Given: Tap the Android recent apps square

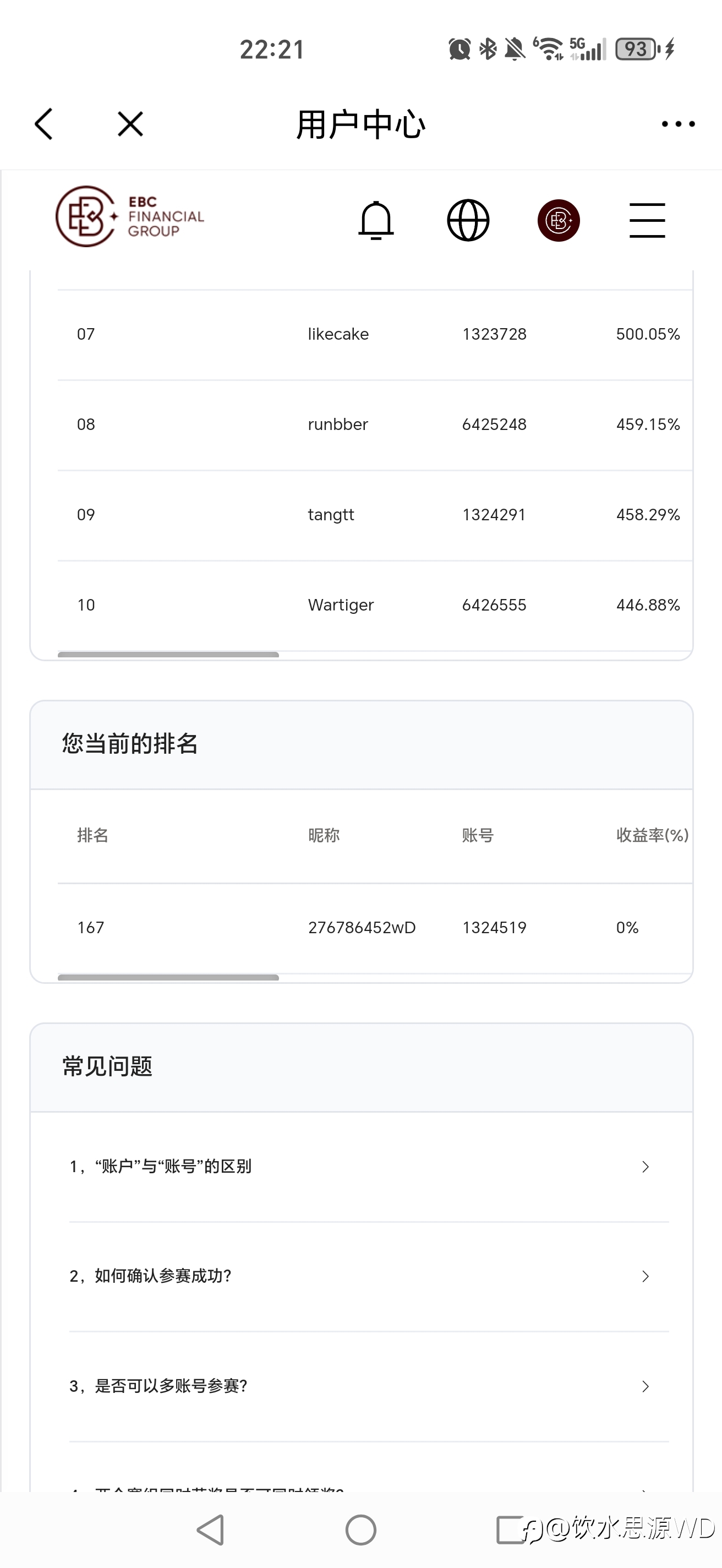Looking at the screenshot, I should (x=510, y=1529).
